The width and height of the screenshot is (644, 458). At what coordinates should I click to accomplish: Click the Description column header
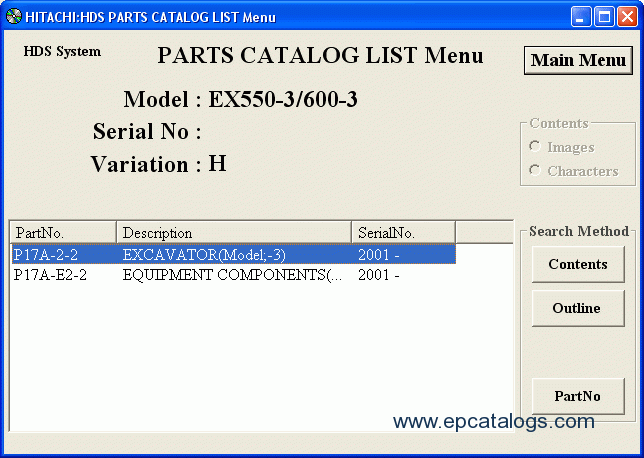point(234,233)
